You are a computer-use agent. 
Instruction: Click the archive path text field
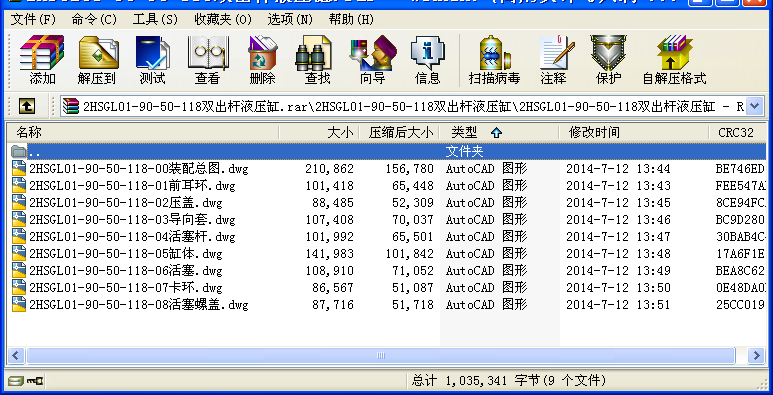click(x=404, y=106)
